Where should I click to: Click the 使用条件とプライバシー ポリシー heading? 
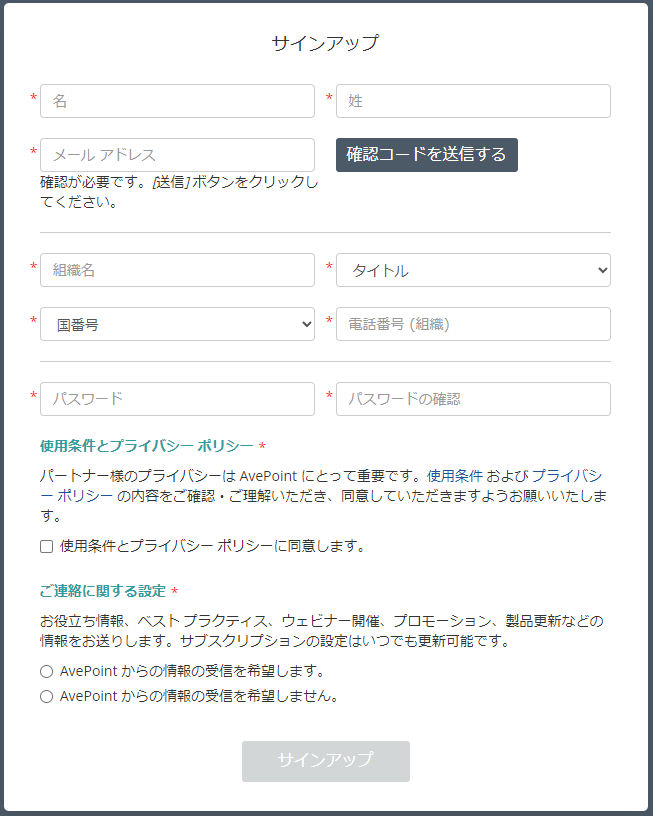click(x=147, y=446)
